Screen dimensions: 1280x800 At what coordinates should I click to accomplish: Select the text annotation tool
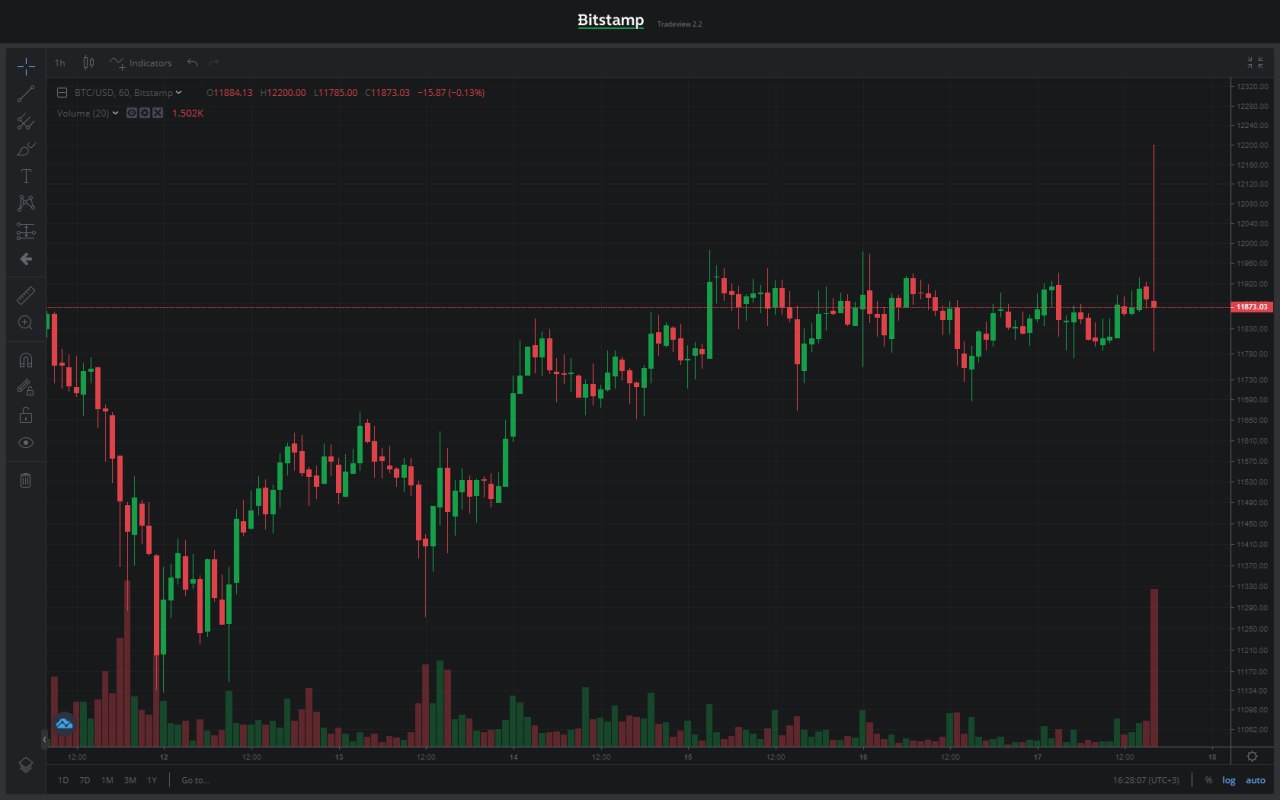tap(26, 176)
